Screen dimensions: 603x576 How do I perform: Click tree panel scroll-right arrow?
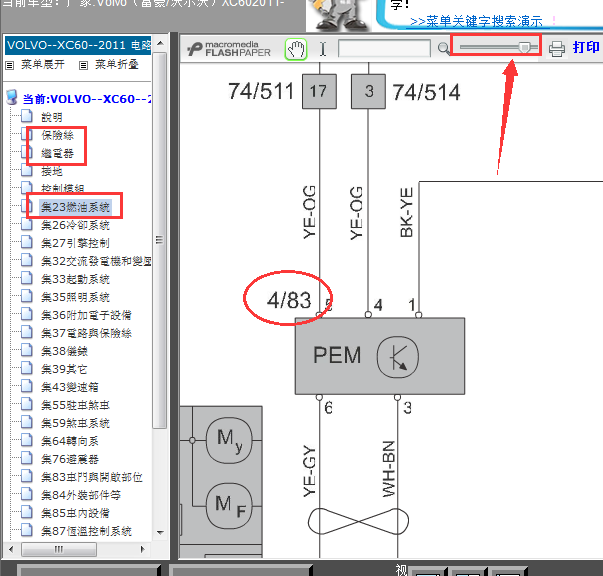coord(143,549)
